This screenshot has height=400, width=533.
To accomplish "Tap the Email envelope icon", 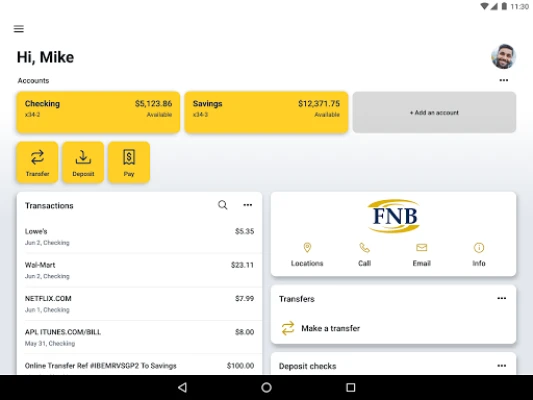I will pyautogui.click(x=422, y=248).
